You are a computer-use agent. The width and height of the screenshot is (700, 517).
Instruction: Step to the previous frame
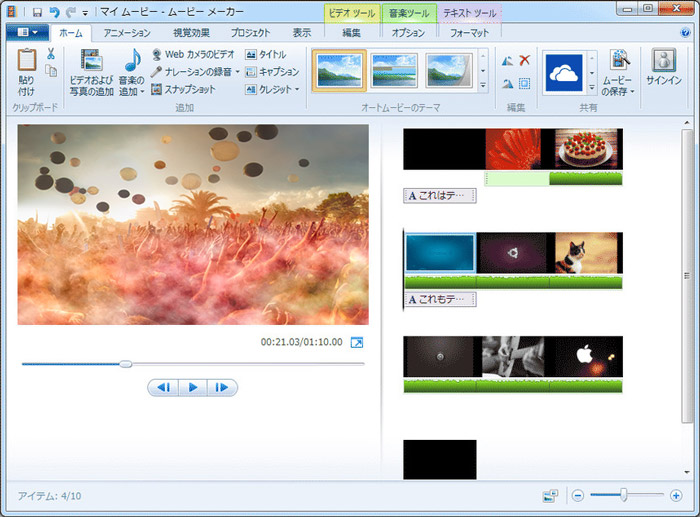[x=164, y=387]
